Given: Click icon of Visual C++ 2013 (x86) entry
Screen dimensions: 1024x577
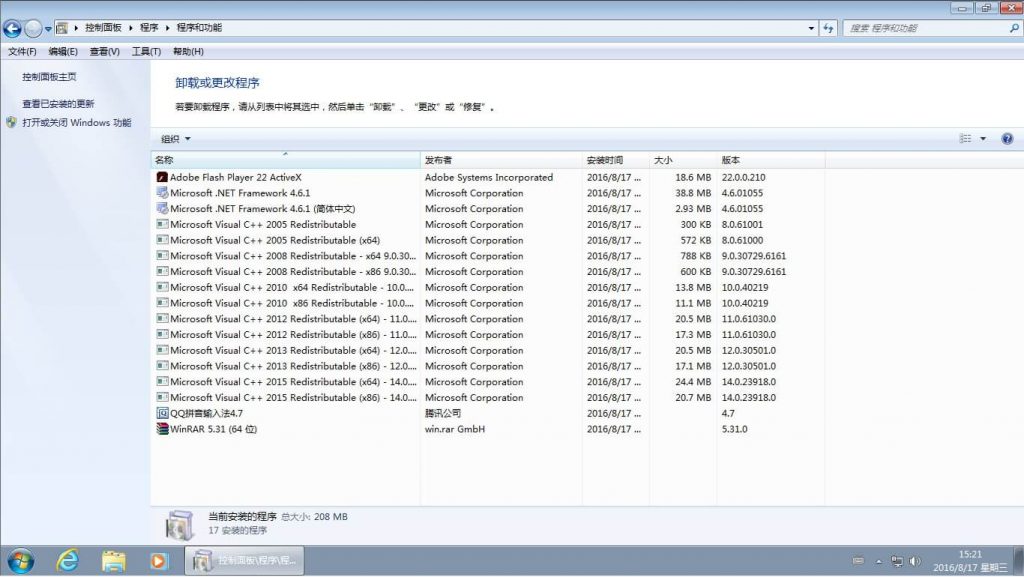Looking at the screenshot, I should tap(163, 366).
